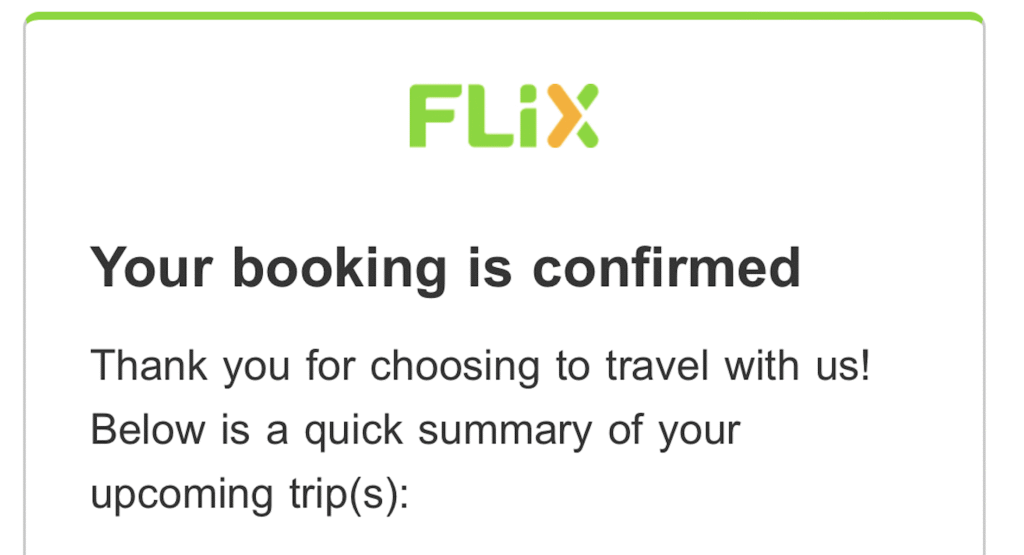Click the word "quick" in the paragraph
Screen dimensions: 1024x555
355,432
